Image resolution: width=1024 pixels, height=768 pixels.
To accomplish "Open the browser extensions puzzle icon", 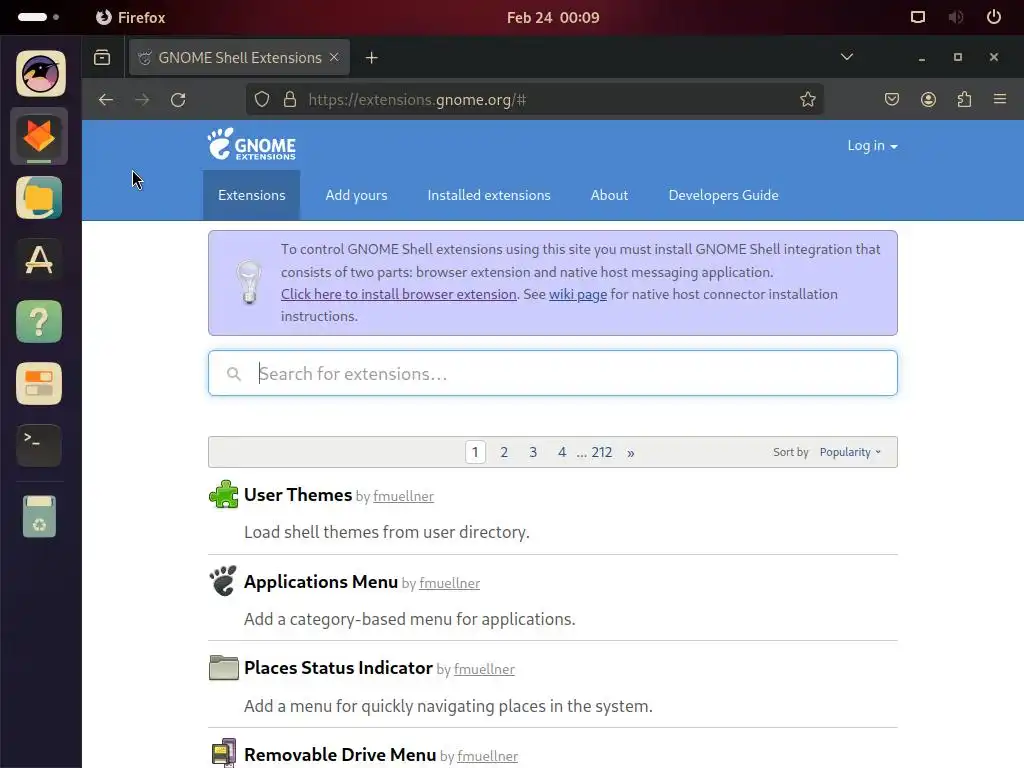I will pyautogui.click(x=965, y=99).
